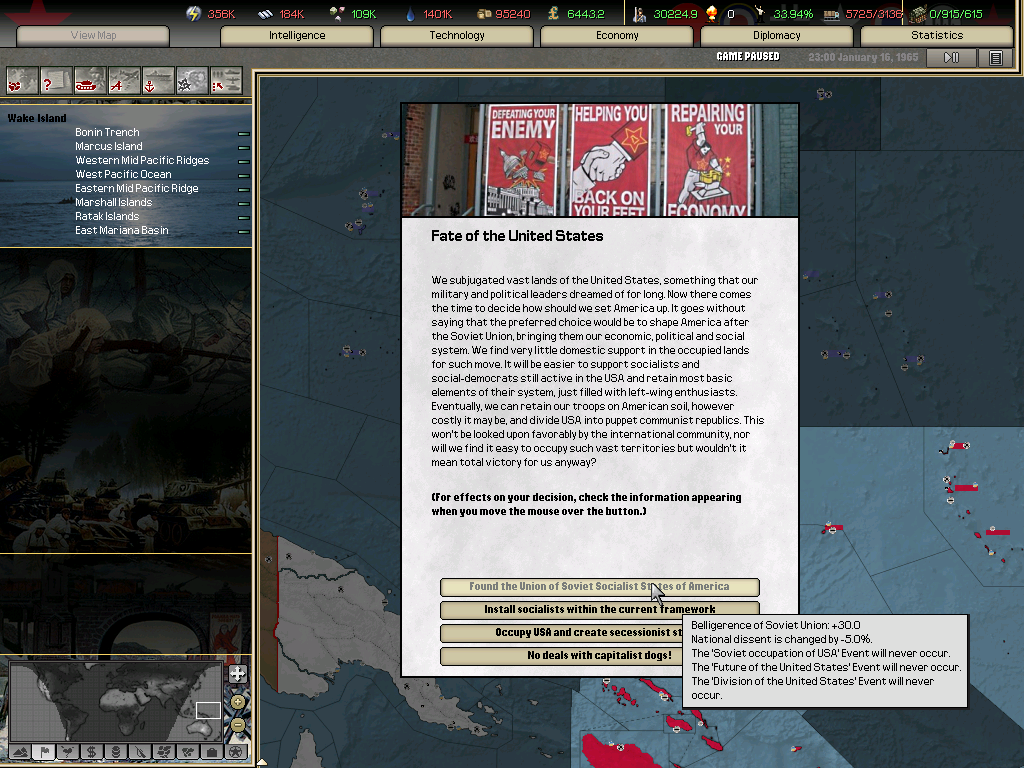Switch to the Technology tab
1024x768 pixels.
point(457,36)
